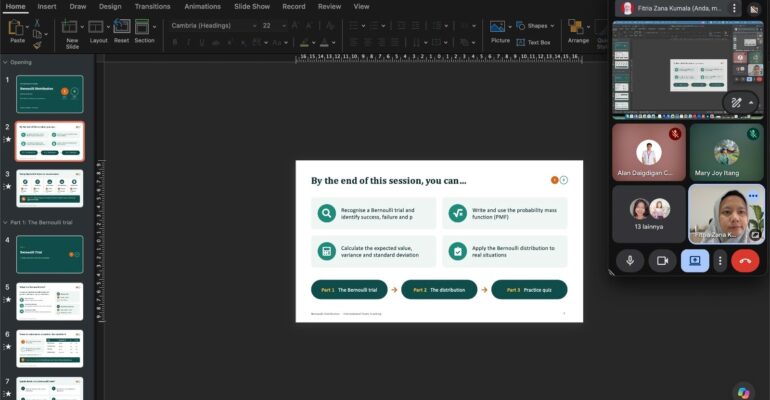
Task: Open the Layout dropdown arrow
Action: 108,27
